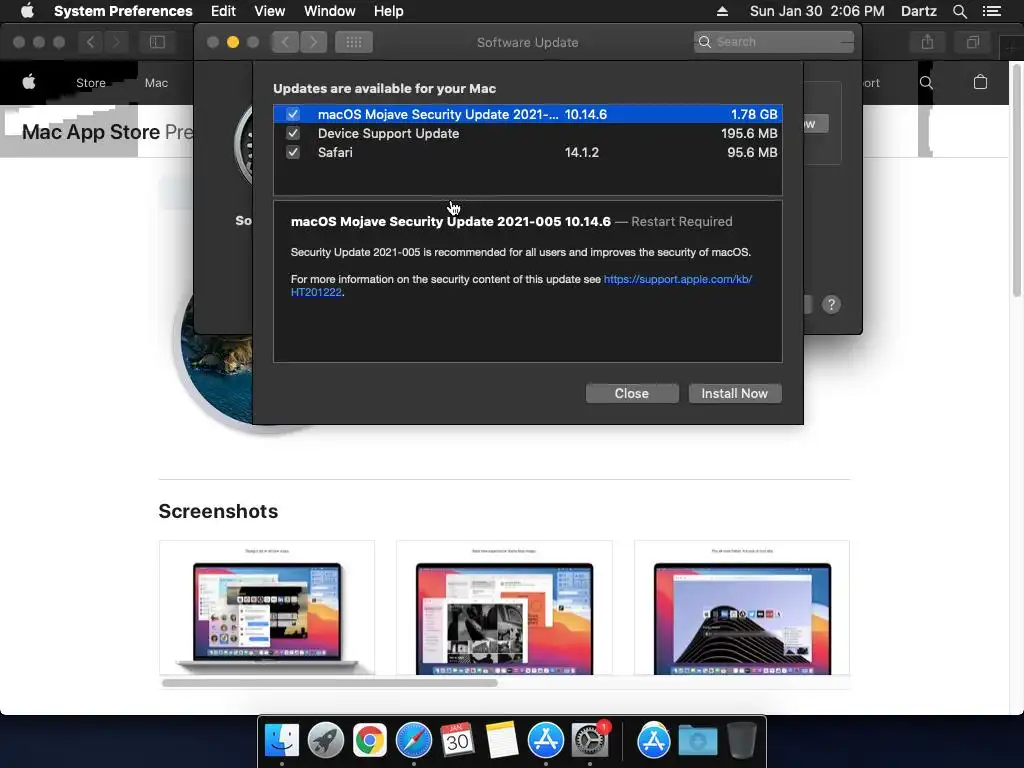Go back in System Preferences window
The height and width of the screenshot is (768, 1024).
click(285, 42)
